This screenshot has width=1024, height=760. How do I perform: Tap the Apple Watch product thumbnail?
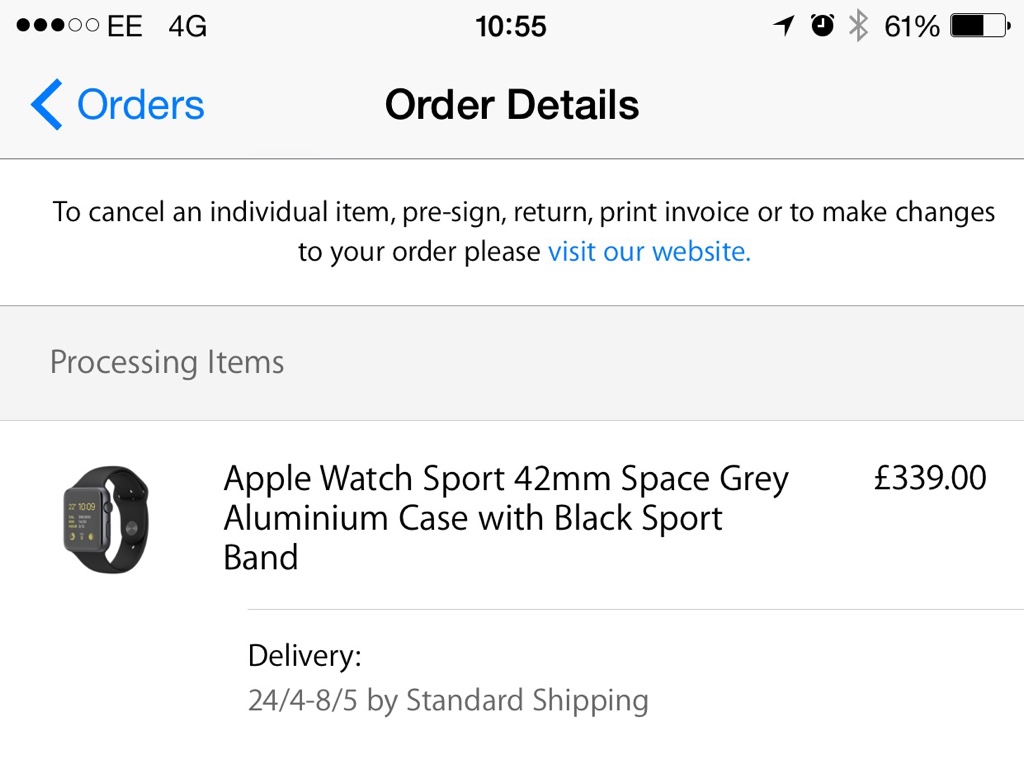(106, 518)
